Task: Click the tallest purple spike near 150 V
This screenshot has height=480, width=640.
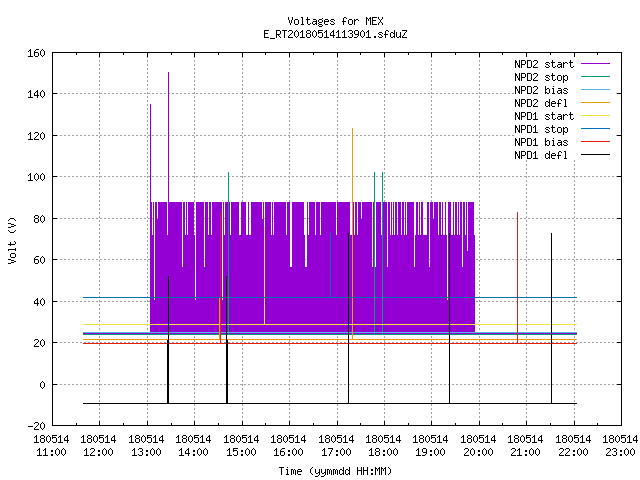Action: [168, 137]
